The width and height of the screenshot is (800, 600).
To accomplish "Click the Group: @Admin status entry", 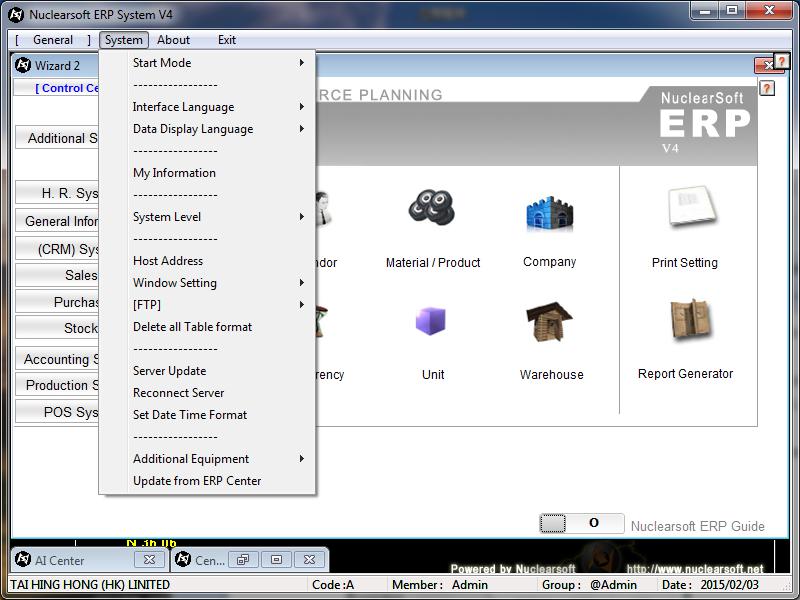I will (x=589, y=585).
